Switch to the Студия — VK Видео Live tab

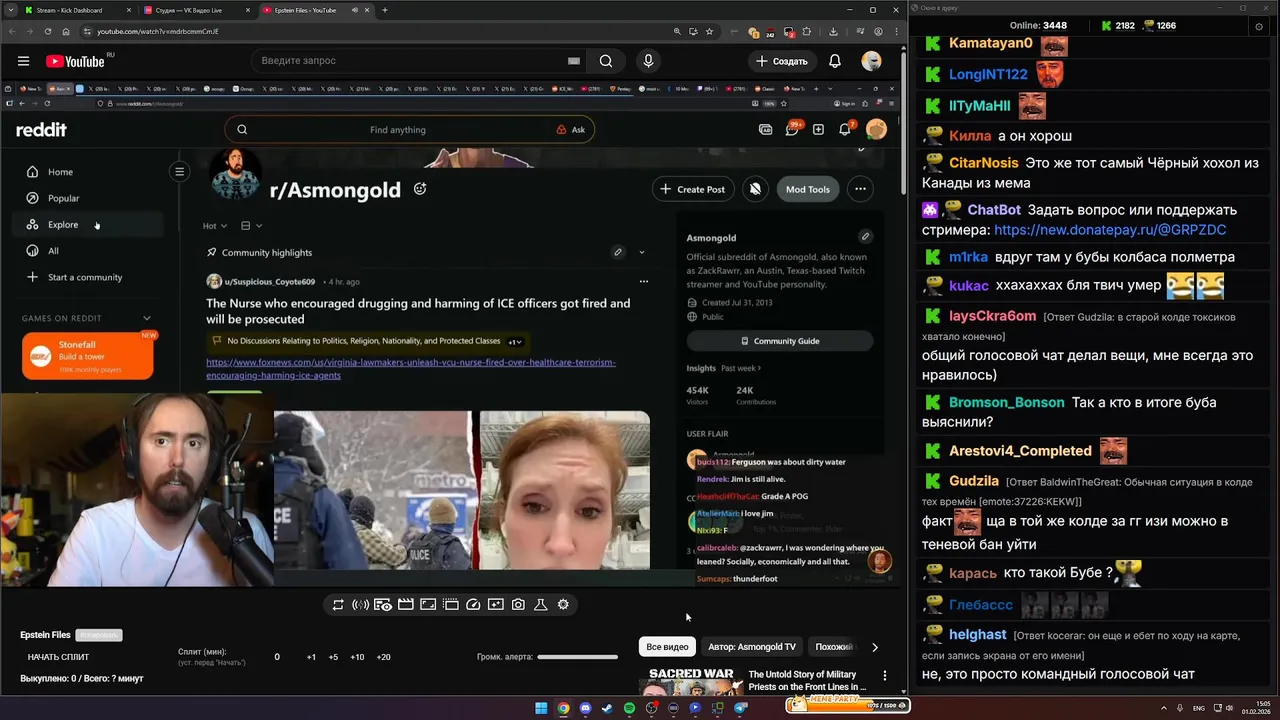[x=195, y=10]
